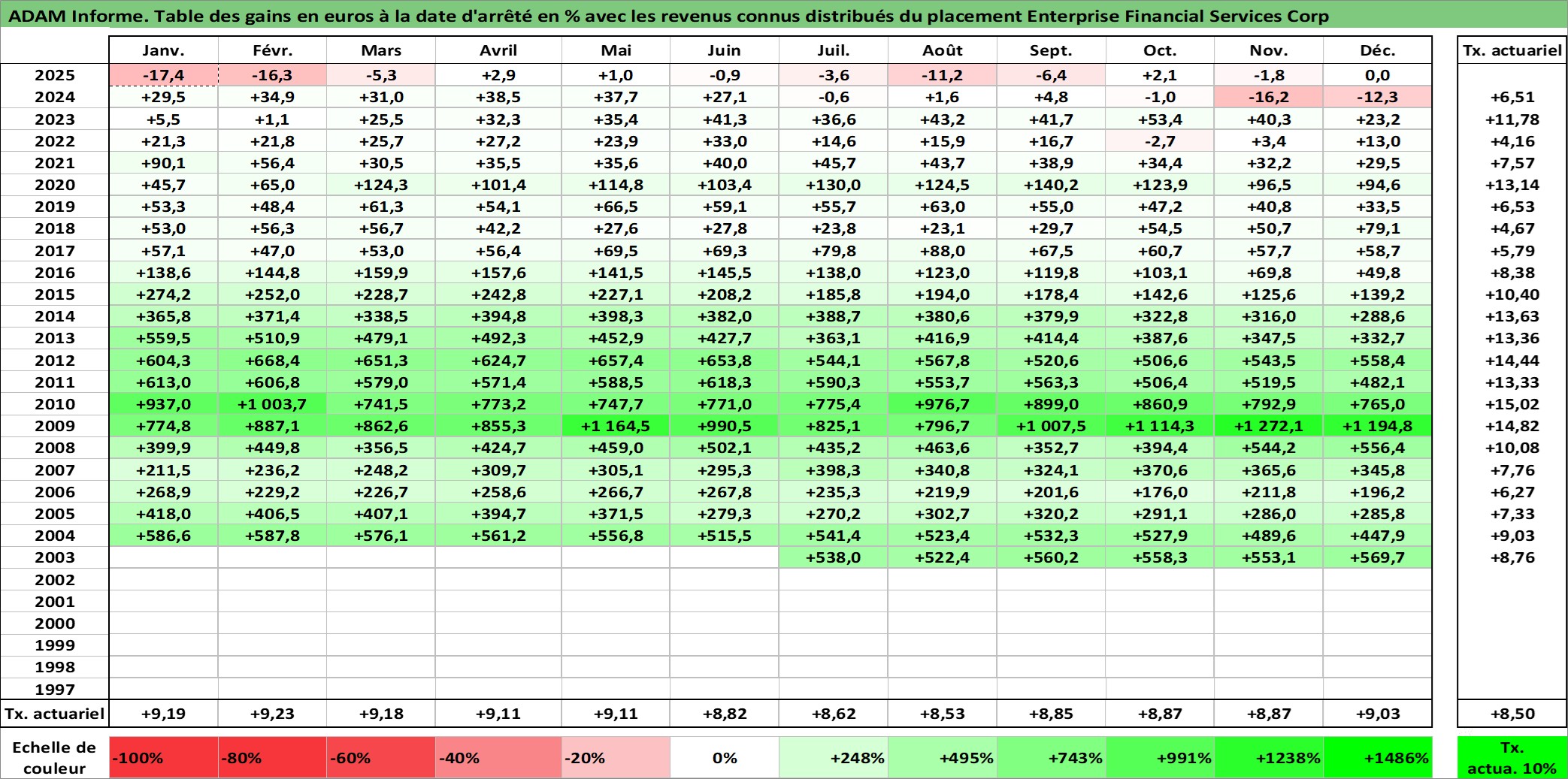Click the +1 194,8 cell for Déc. 2009
The height and width of the screenshot is (779, 1568).
1377,426
